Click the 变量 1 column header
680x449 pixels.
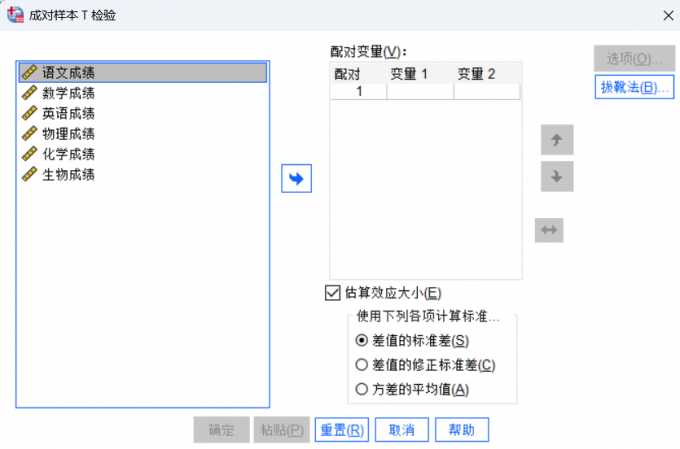(x=420, y=74)
